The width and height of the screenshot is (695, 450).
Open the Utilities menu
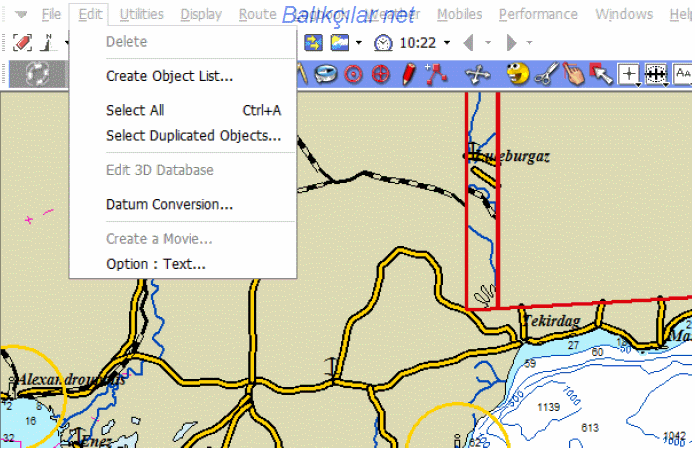click(x=141, y=14)
